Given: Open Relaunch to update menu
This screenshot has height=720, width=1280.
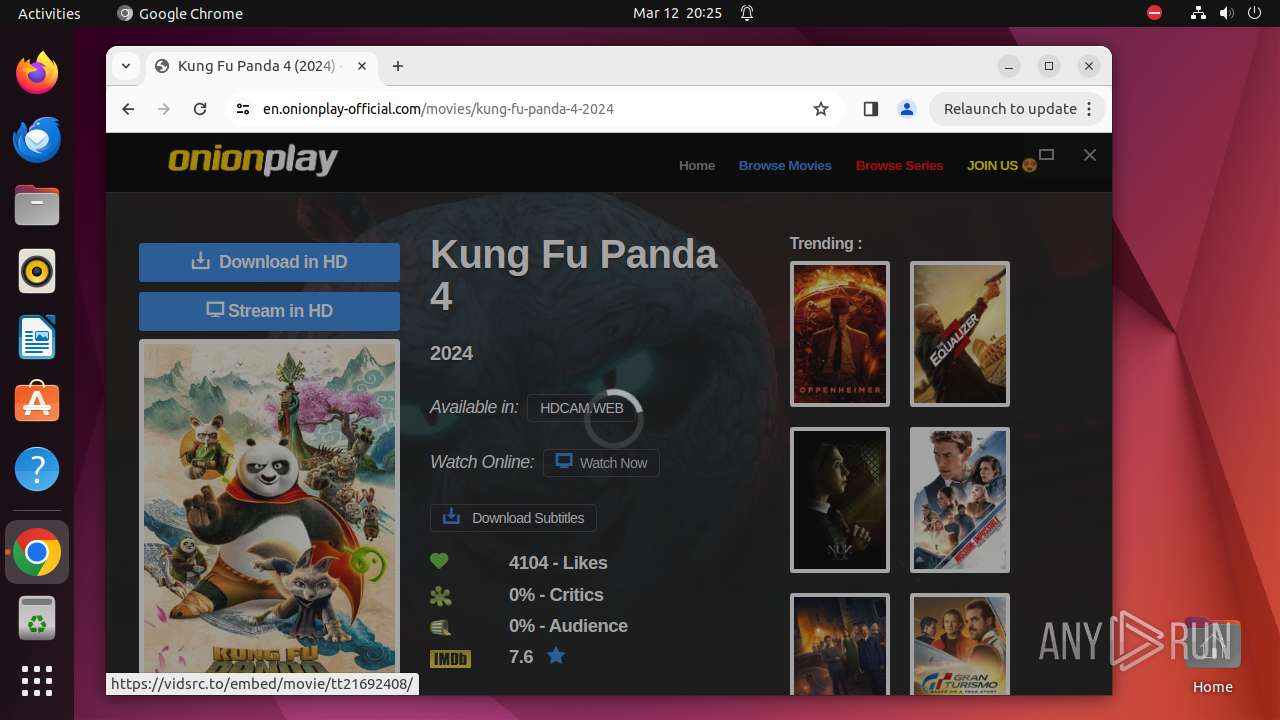Looking at the screenshot, I should point(1018,109).
